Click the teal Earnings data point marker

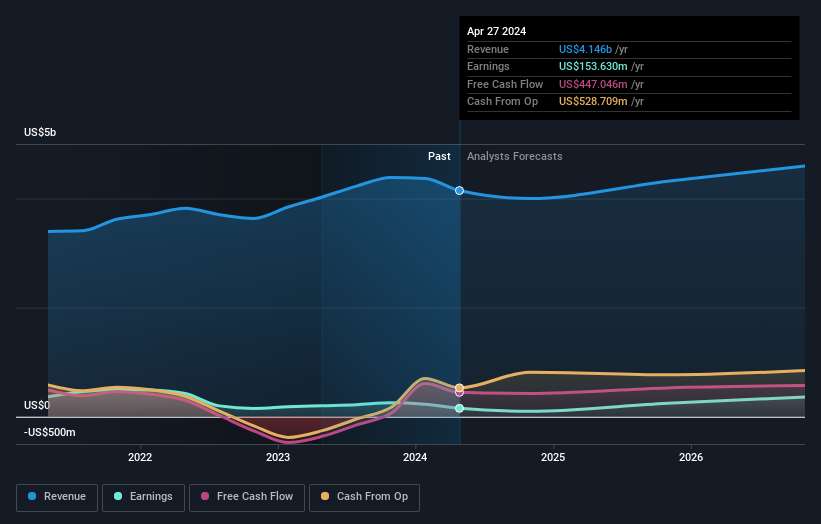point(459,408)
